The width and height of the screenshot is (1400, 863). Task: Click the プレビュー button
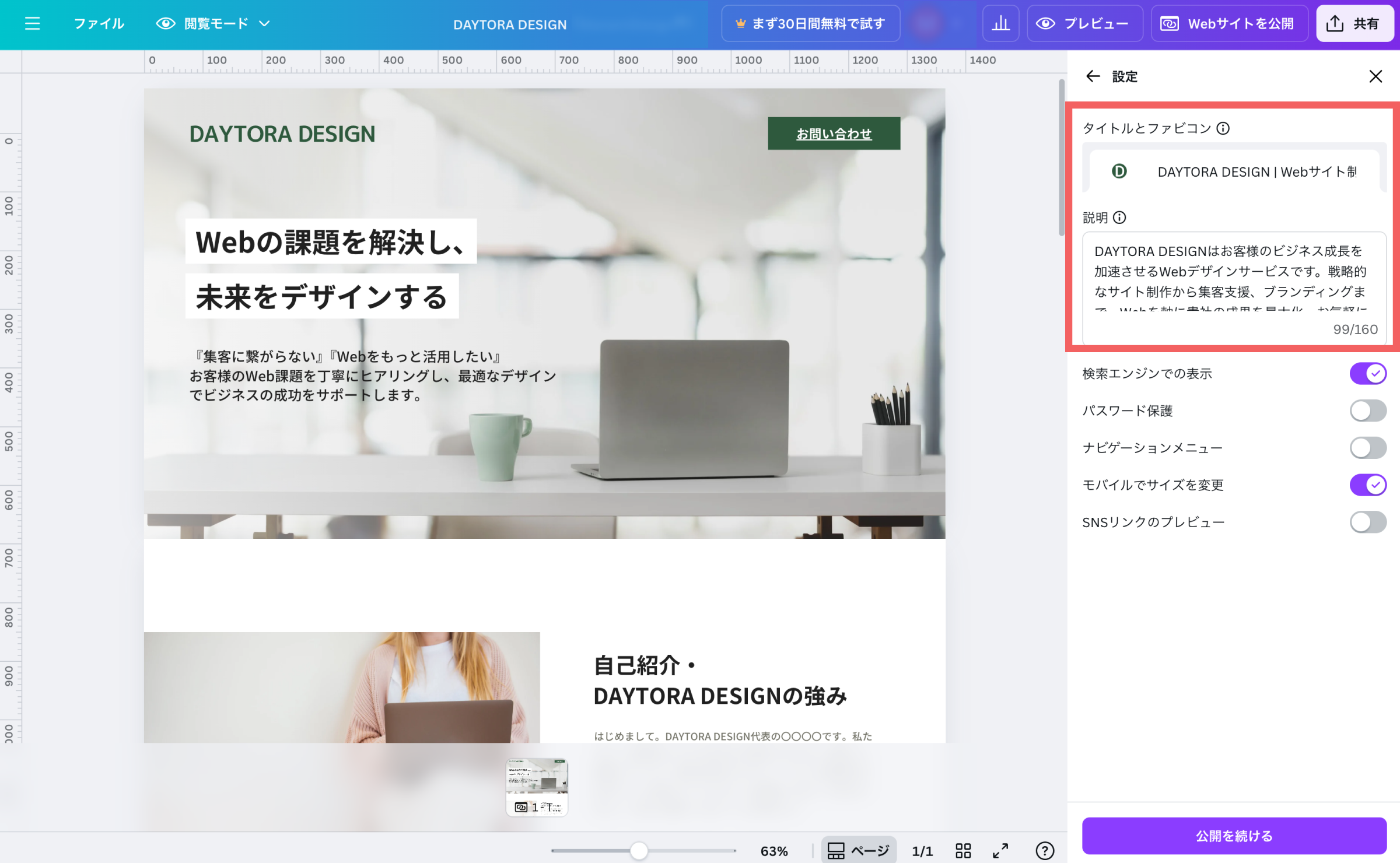pyautogui.click(x=1084, y=23)
